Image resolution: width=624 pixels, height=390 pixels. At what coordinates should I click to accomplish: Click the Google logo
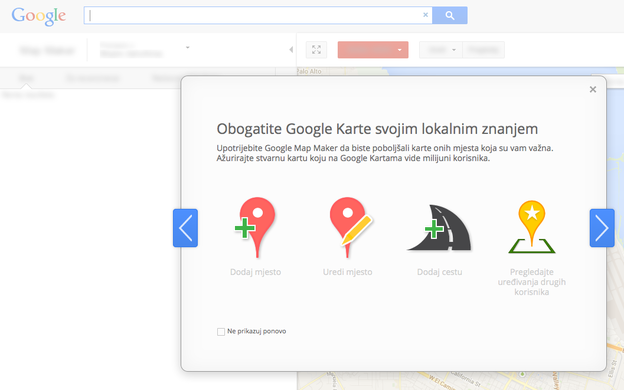39,16
